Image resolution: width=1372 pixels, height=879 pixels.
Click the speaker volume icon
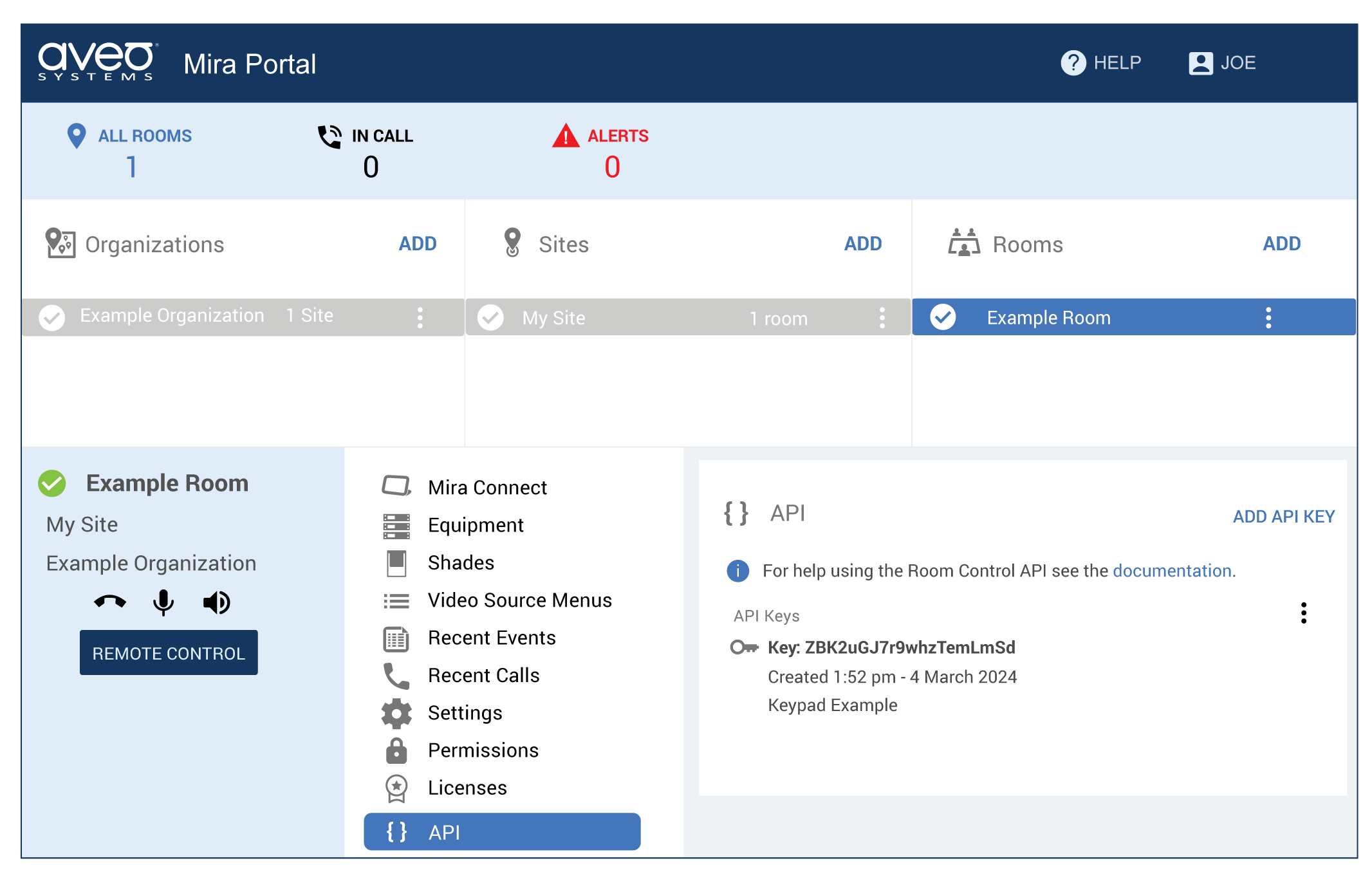pos(216,602)
